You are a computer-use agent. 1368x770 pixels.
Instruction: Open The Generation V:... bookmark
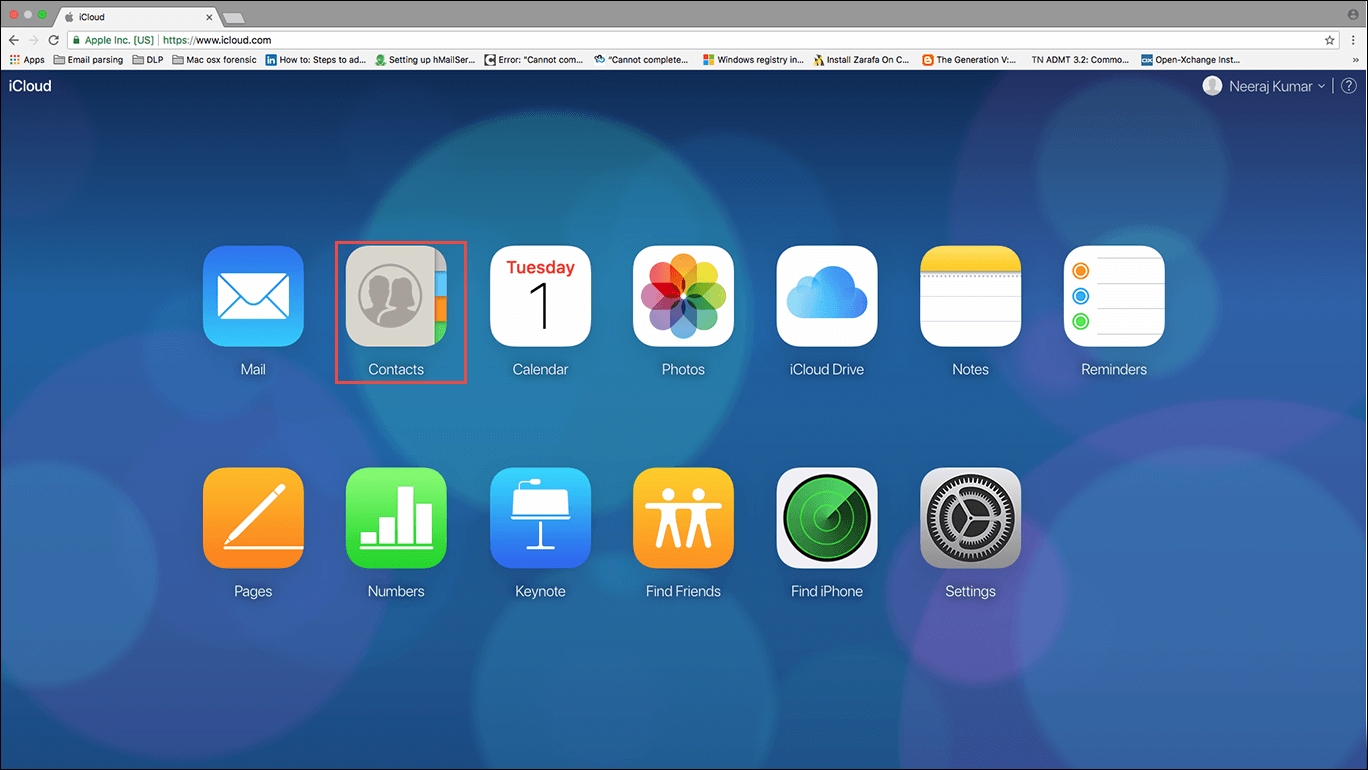pos(970,60)
